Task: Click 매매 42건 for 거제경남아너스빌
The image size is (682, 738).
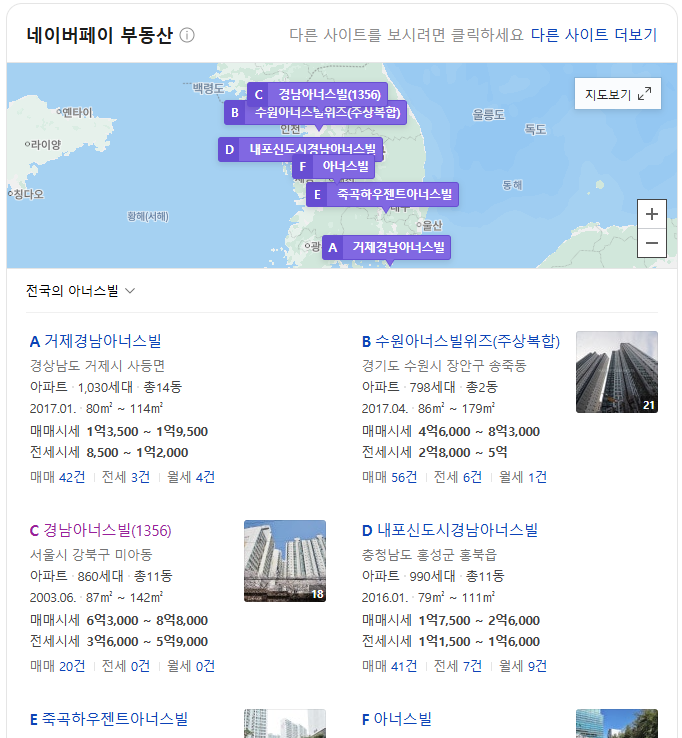Action: click(57, 477)
